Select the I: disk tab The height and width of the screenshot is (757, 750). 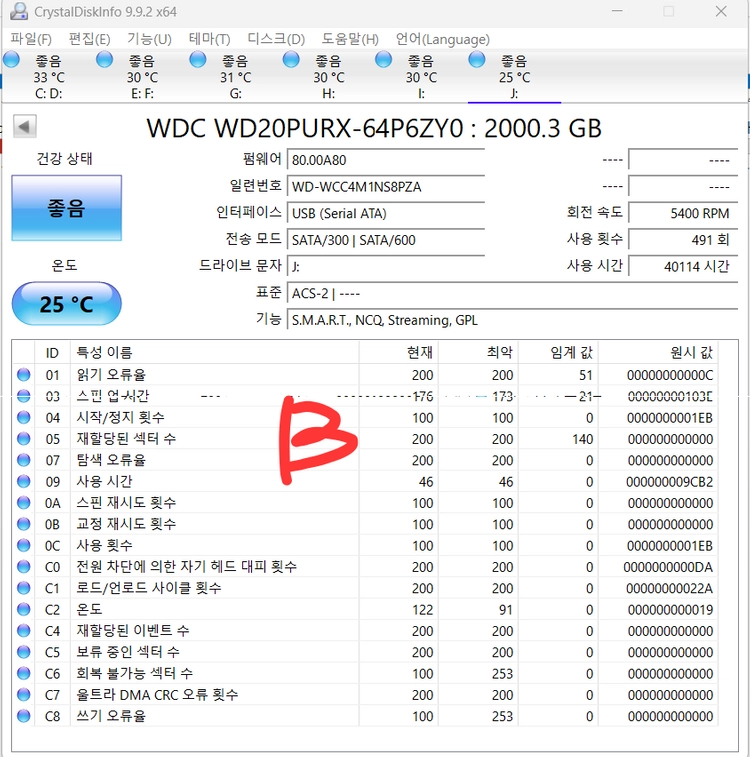click(x=421, y=76)
